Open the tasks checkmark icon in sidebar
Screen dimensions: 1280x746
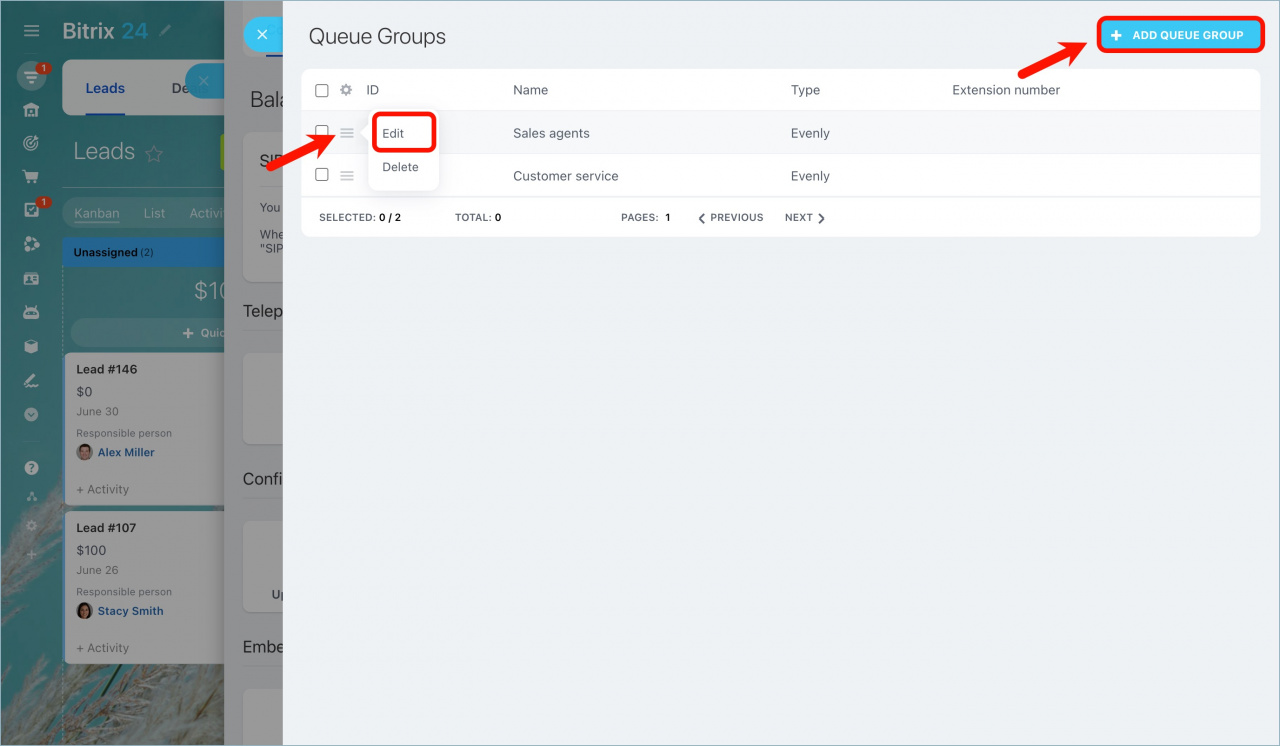point(31,210)
